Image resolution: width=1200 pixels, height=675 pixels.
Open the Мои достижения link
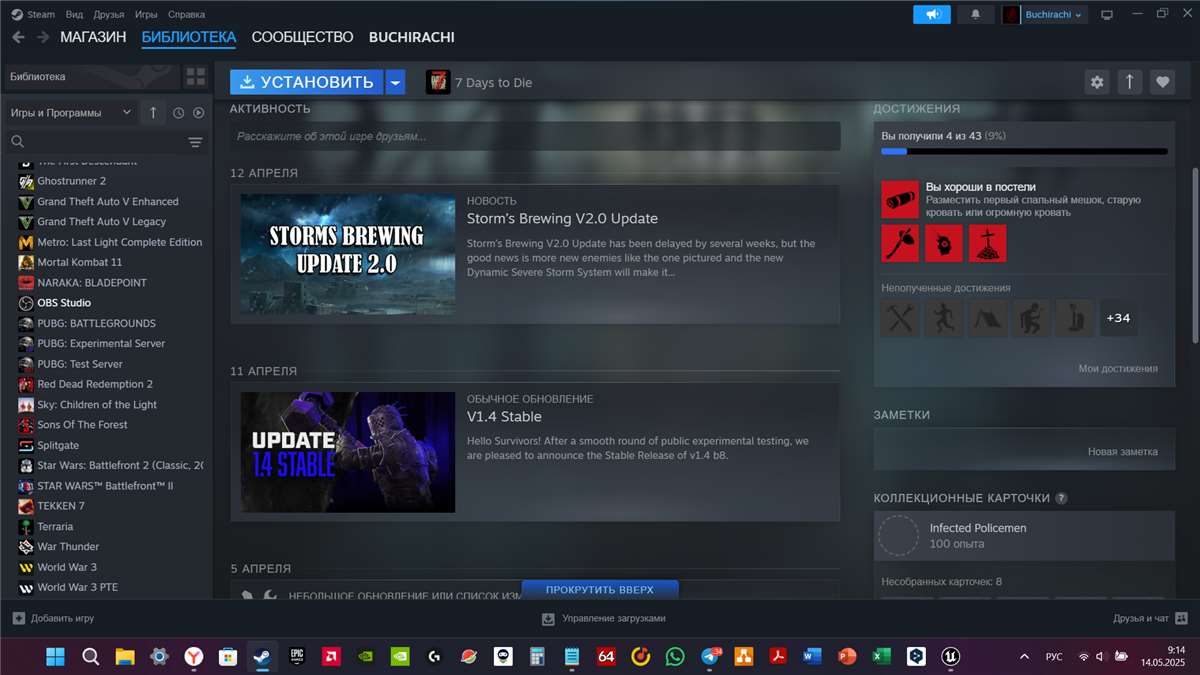tap(1117, 368)
